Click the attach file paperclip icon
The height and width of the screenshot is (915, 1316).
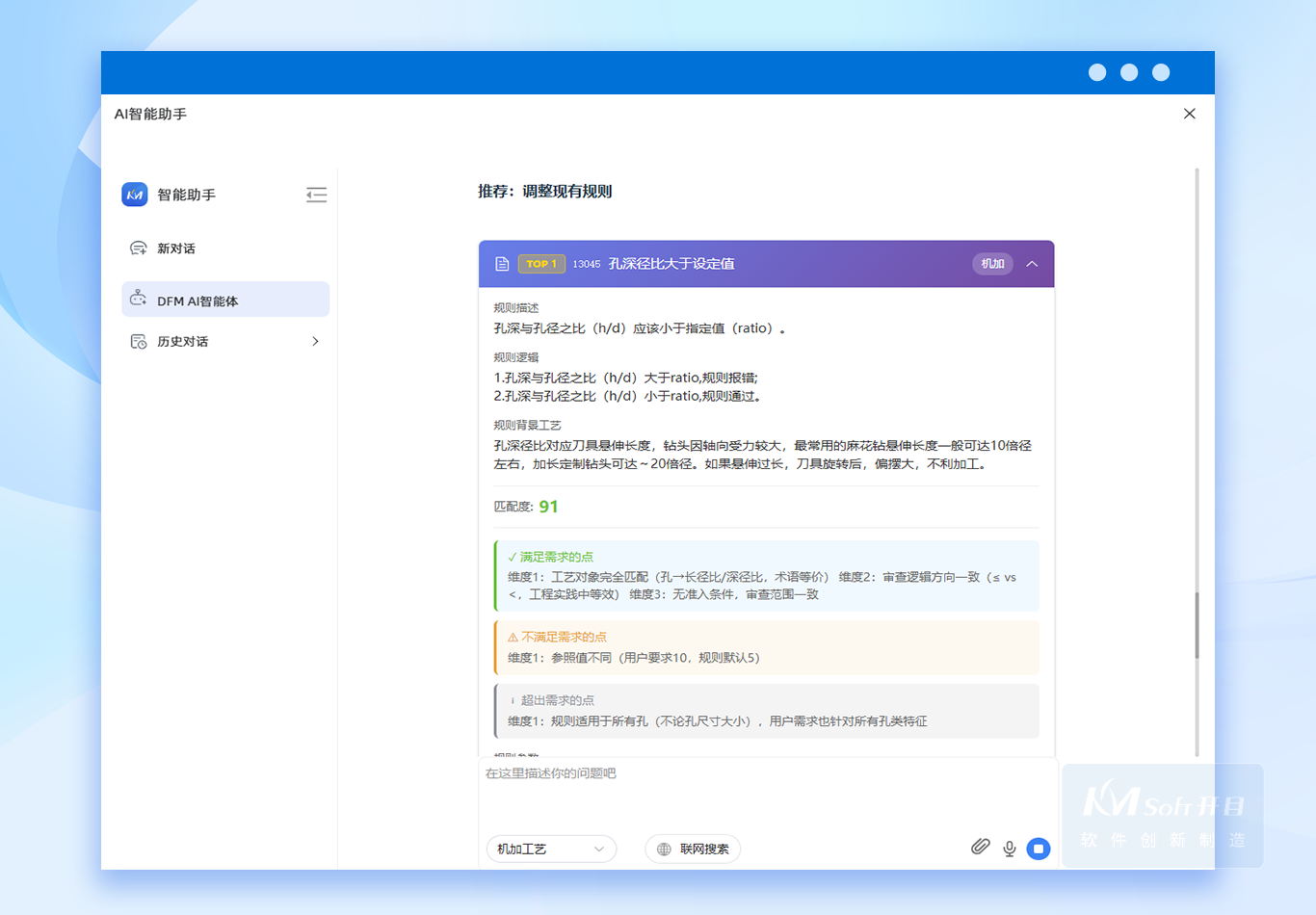(980, 848)
